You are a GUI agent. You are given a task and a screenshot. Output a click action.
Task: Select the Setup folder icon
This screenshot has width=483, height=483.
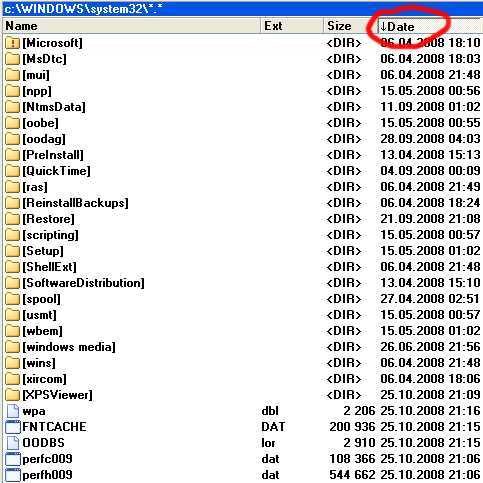pyautogui.click(x=13, y=251)
